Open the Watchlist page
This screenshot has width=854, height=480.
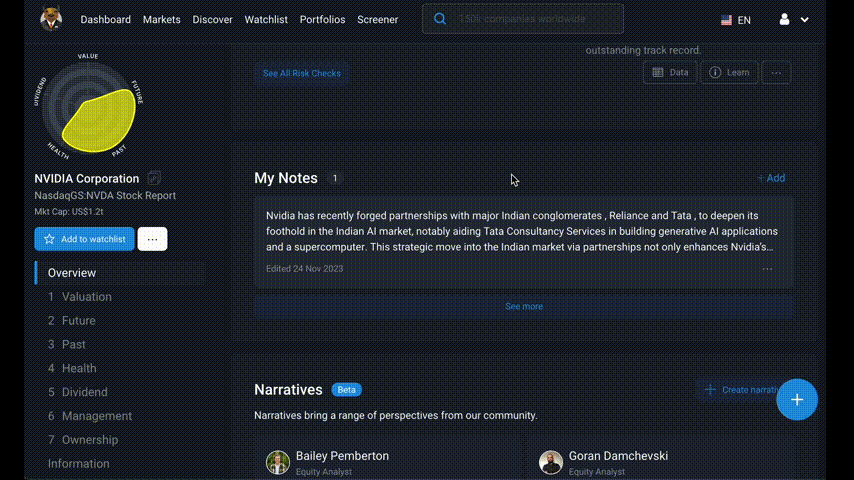tap(266, 20)
